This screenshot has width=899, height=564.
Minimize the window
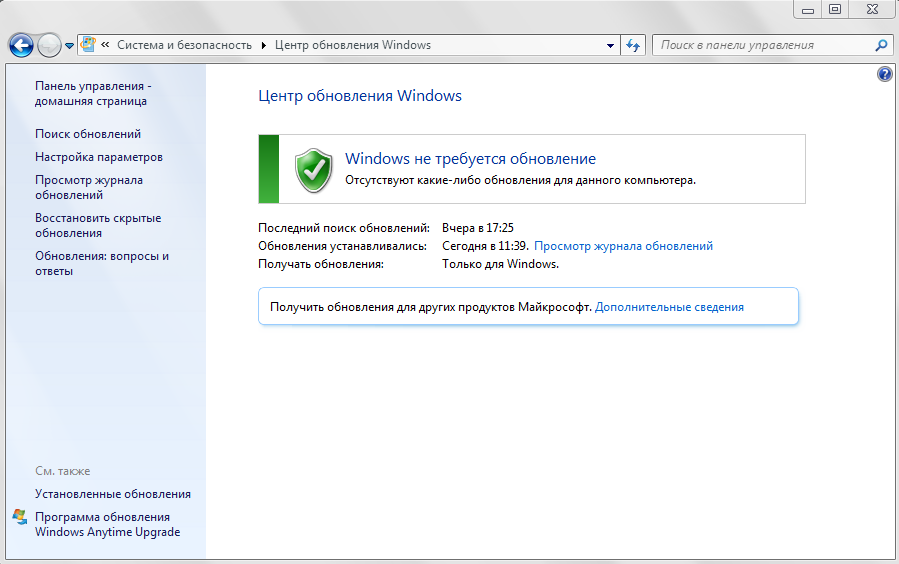(x=808, y=10)
